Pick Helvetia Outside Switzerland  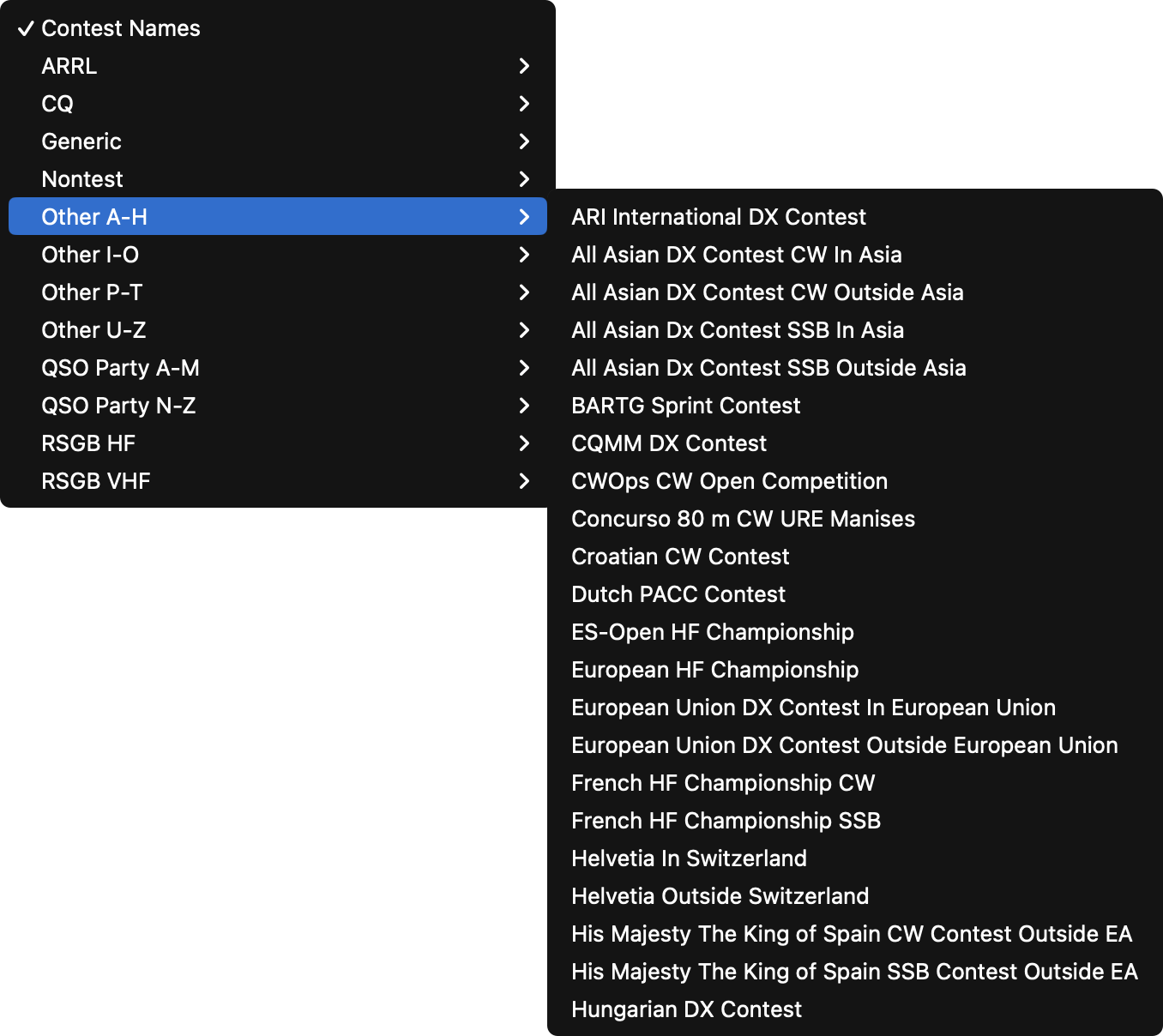855,896
